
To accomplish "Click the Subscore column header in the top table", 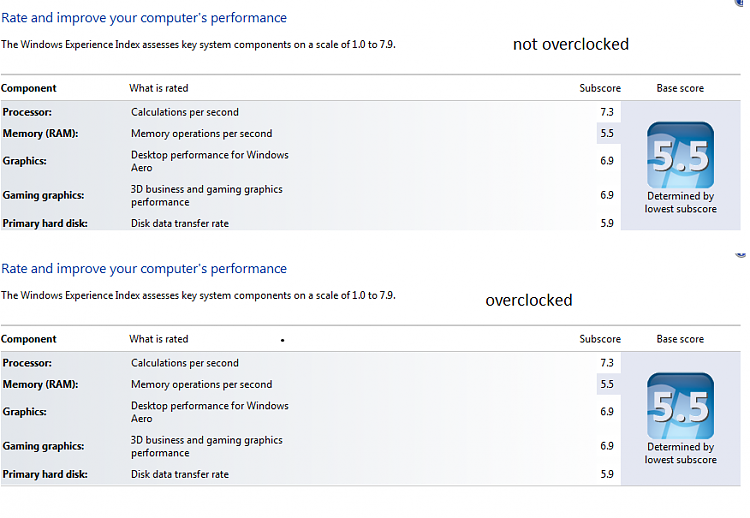I will pyautogui.click(x=600, y=88).
